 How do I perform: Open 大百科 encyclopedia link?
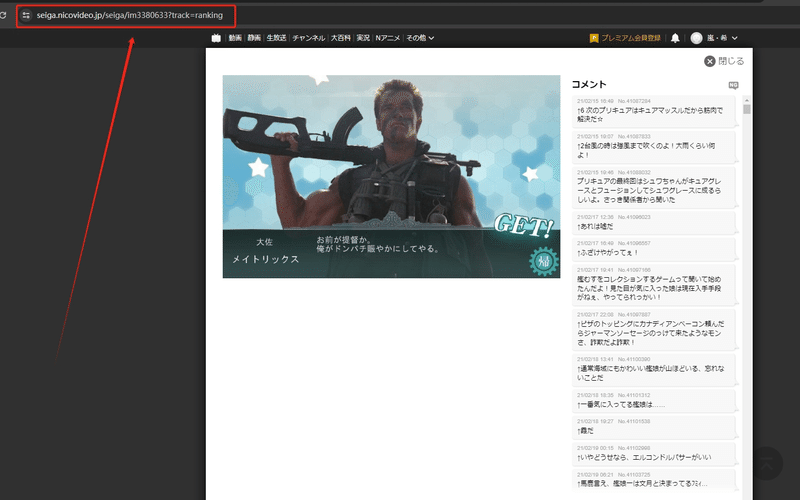click(340, 38)
